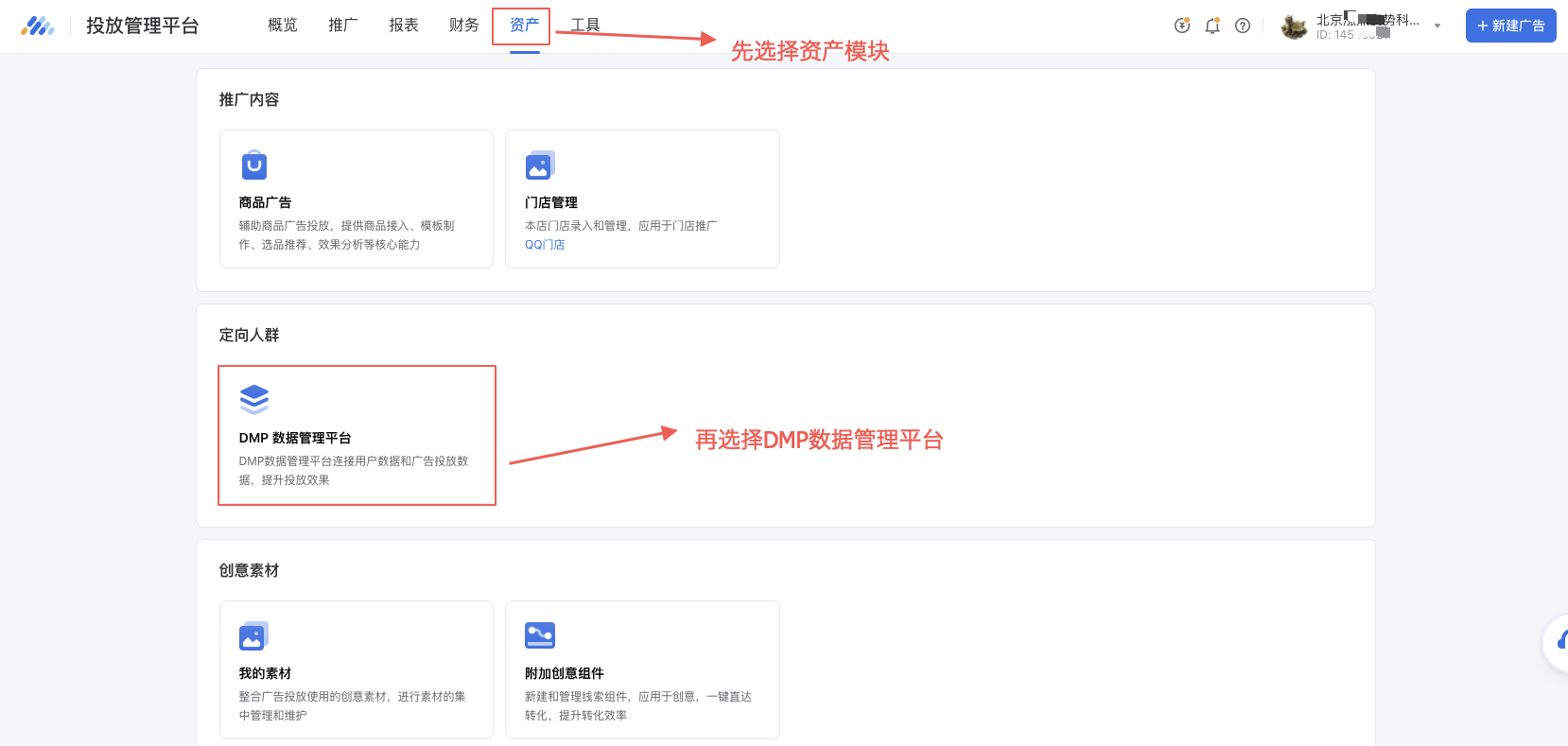Click the DMP description text
Viewport: 1568px width, 746px height.
354,471
